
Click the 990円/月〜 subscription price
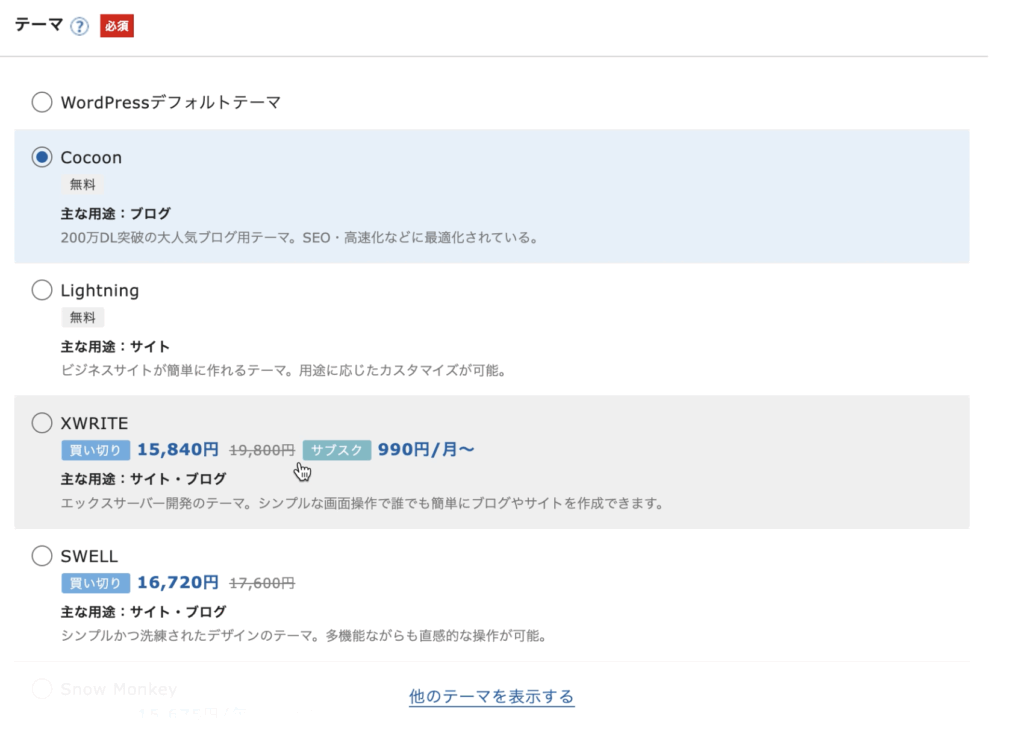(426, 450)
